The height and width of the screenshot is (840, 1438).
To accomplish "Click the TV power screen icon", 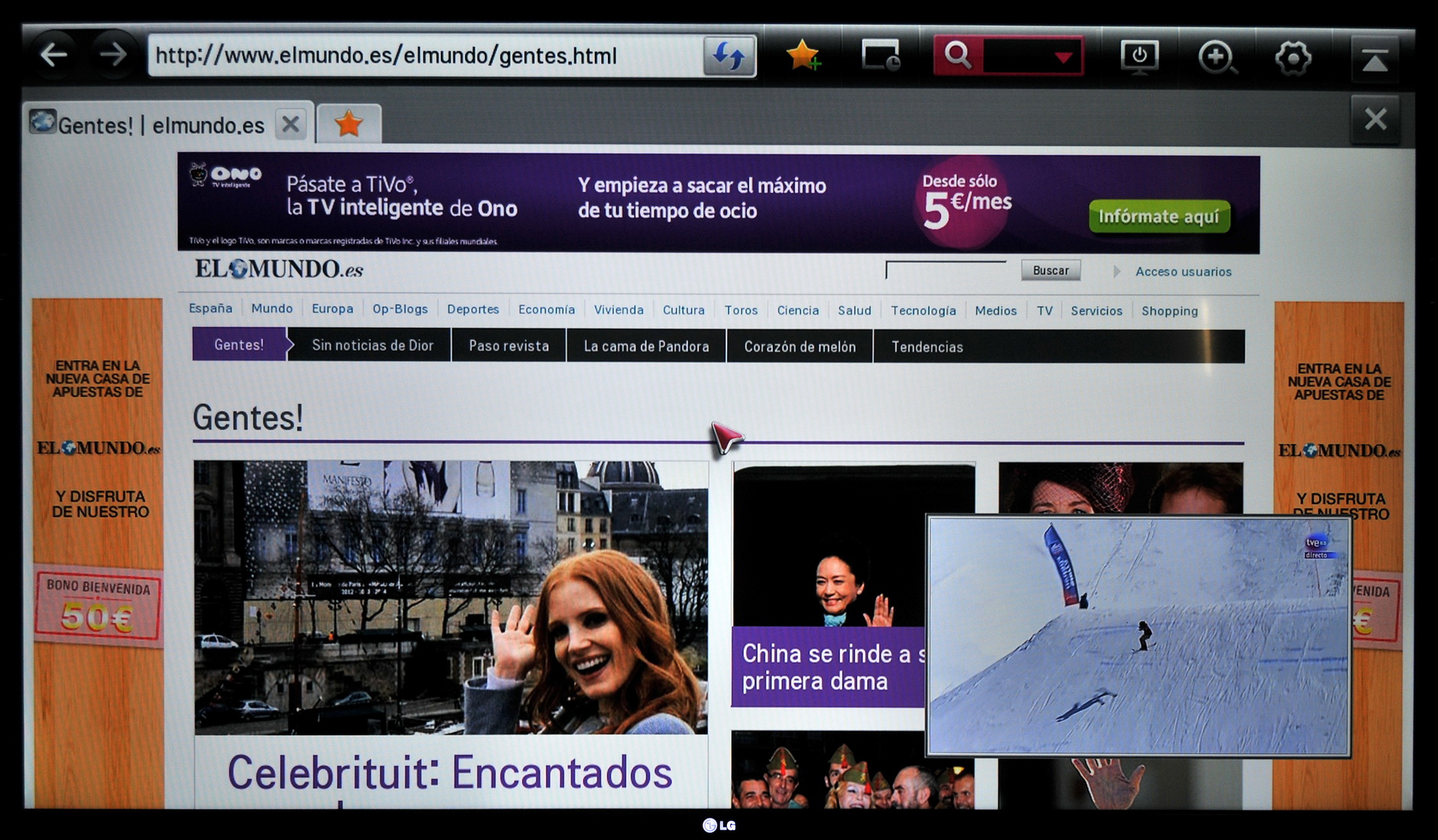I will click(1139, 57).
